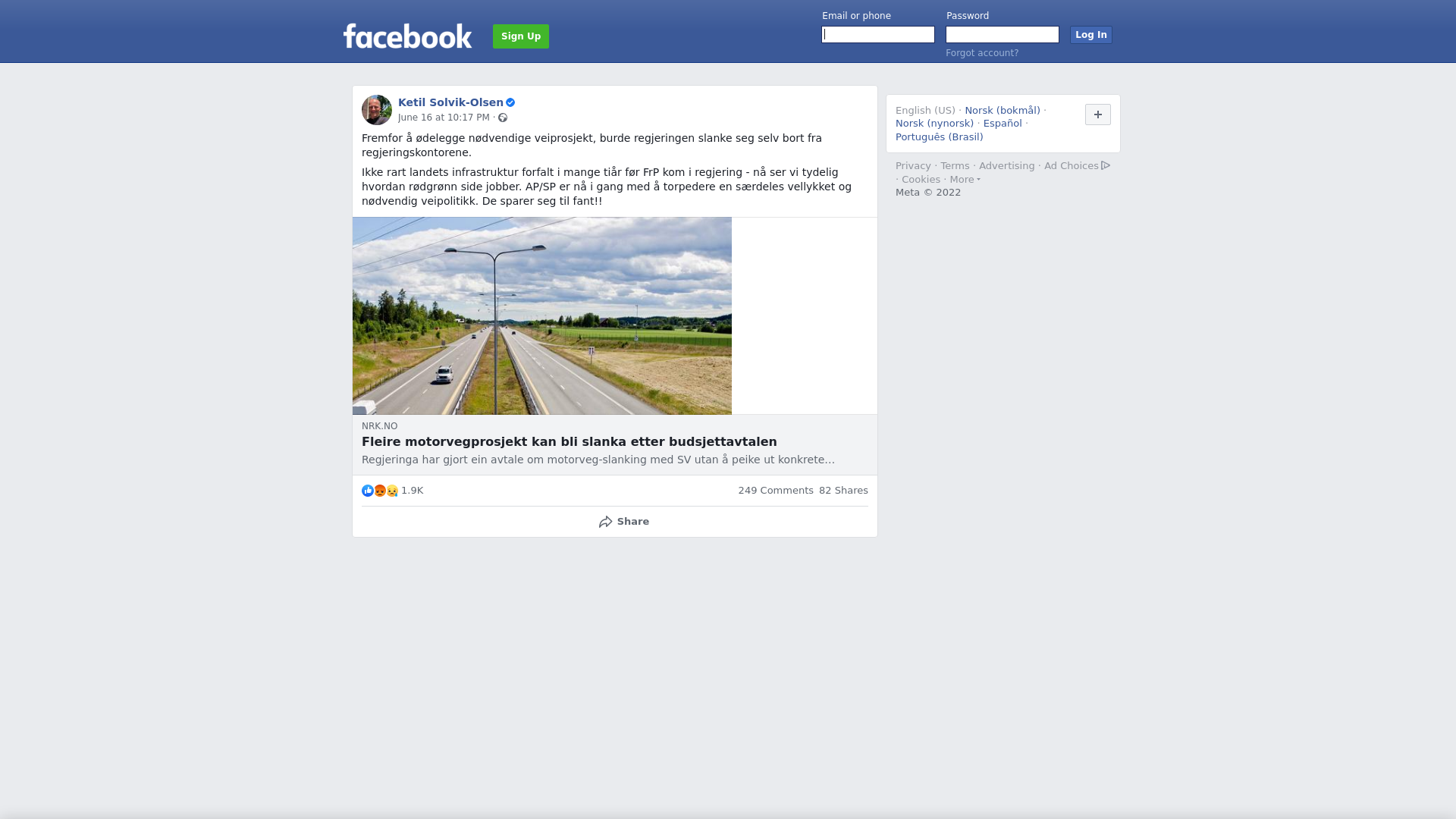Open the Fleire motorvegprosjekt article headline
This screenshot has width=1456, height=819.
pyautogui.click(x=570, y=442)
